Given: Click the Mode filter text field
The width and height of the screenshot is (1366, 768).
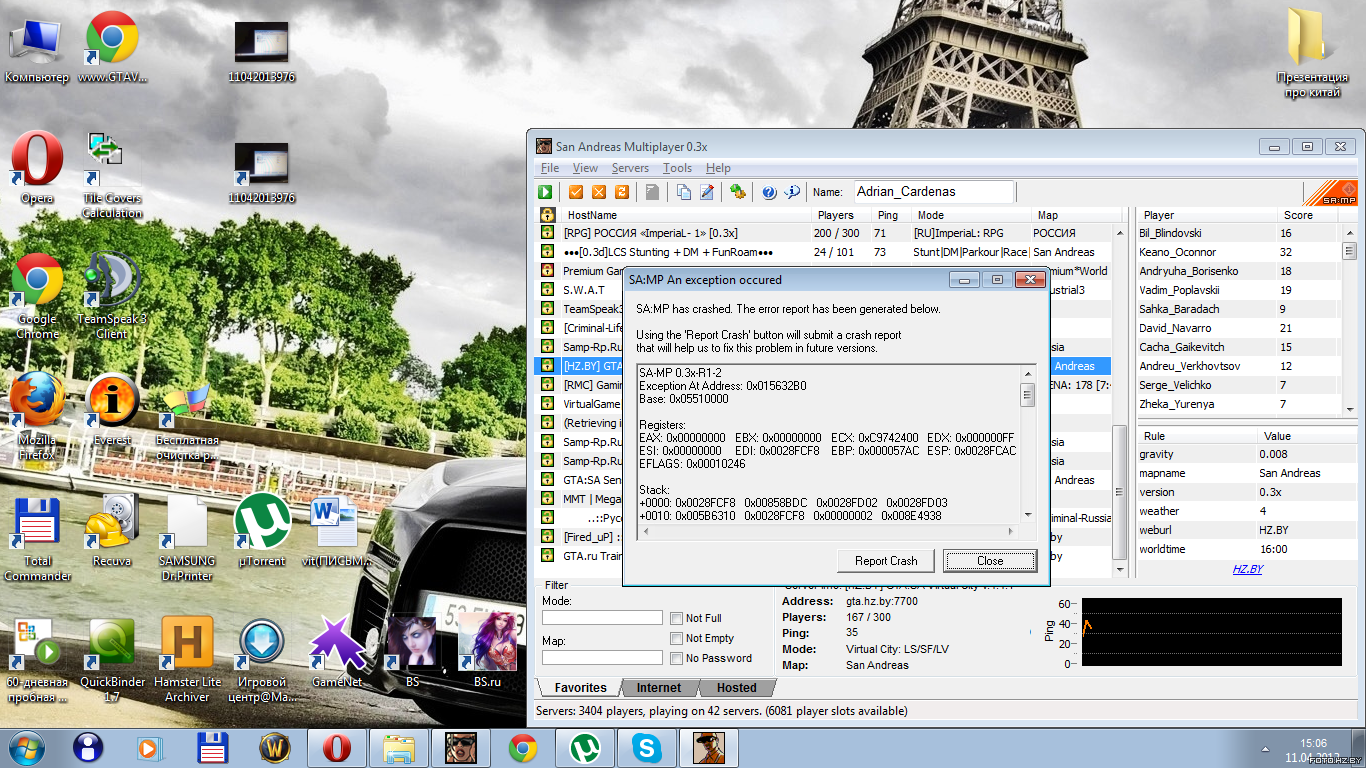Looking at the screenshot, I should click(602, 618).
